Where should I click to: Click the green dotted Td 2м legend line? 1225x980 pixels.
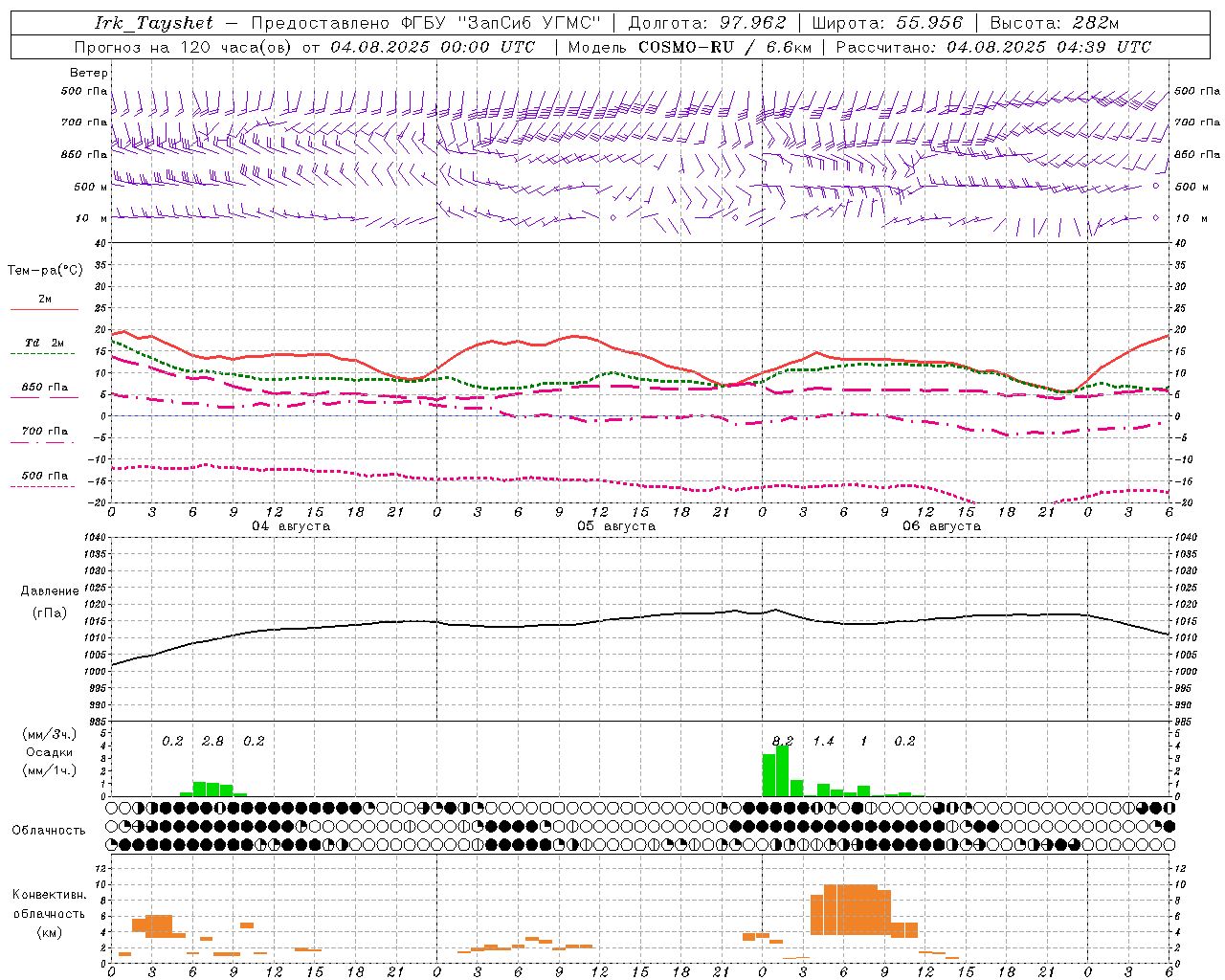click(x=42, y=353)
